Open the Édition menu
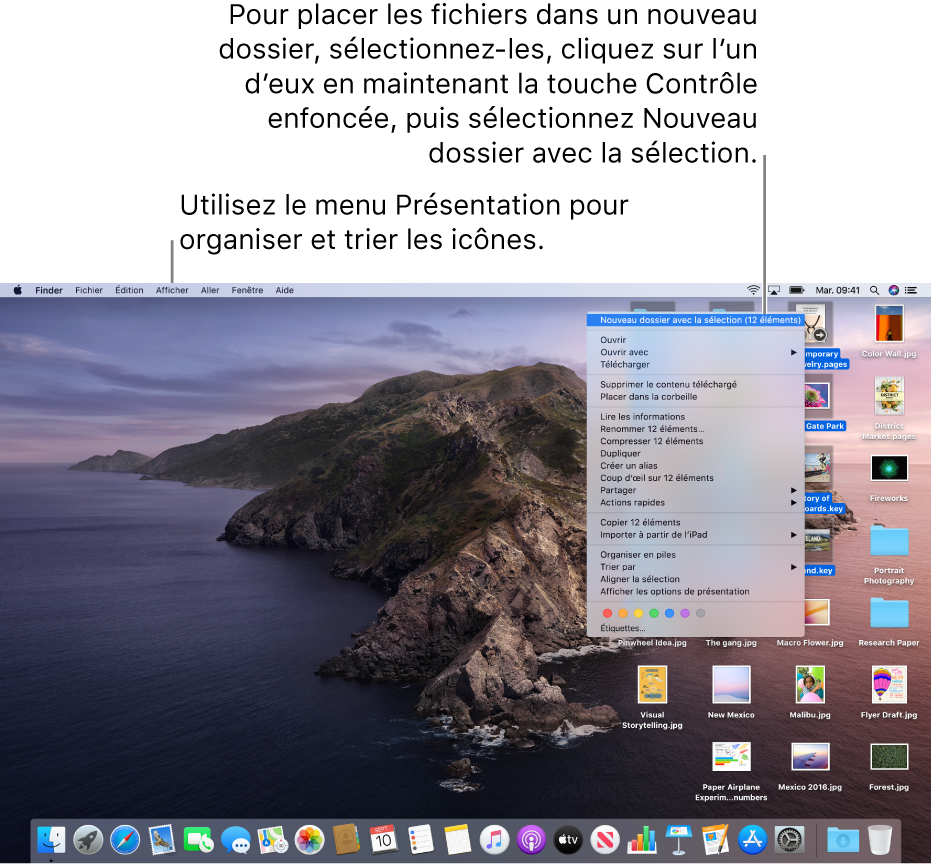 (x=129, y=290)
